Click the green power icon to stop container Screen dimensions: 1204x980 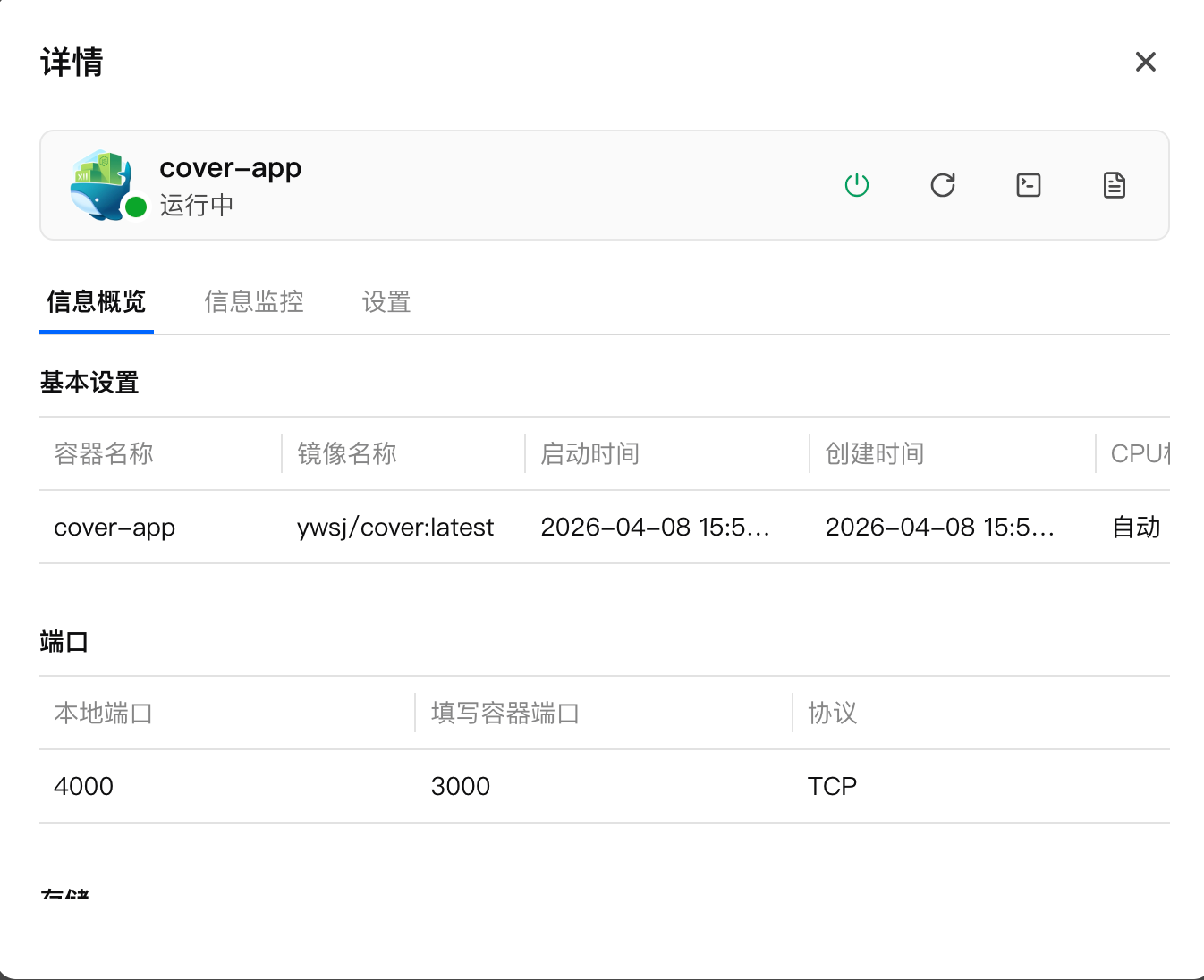856,185
